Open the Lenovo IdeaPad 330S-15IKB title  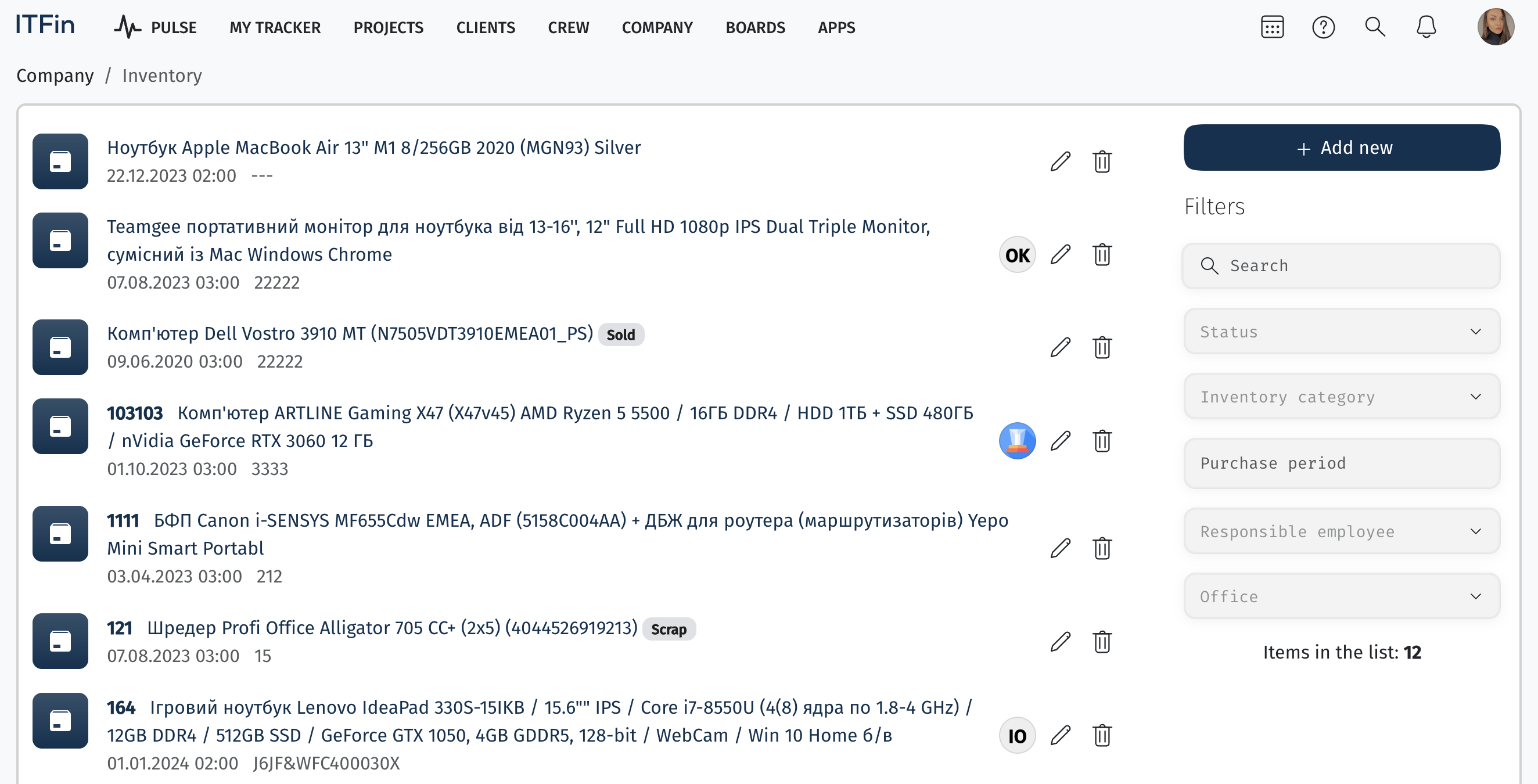point(540,721)
